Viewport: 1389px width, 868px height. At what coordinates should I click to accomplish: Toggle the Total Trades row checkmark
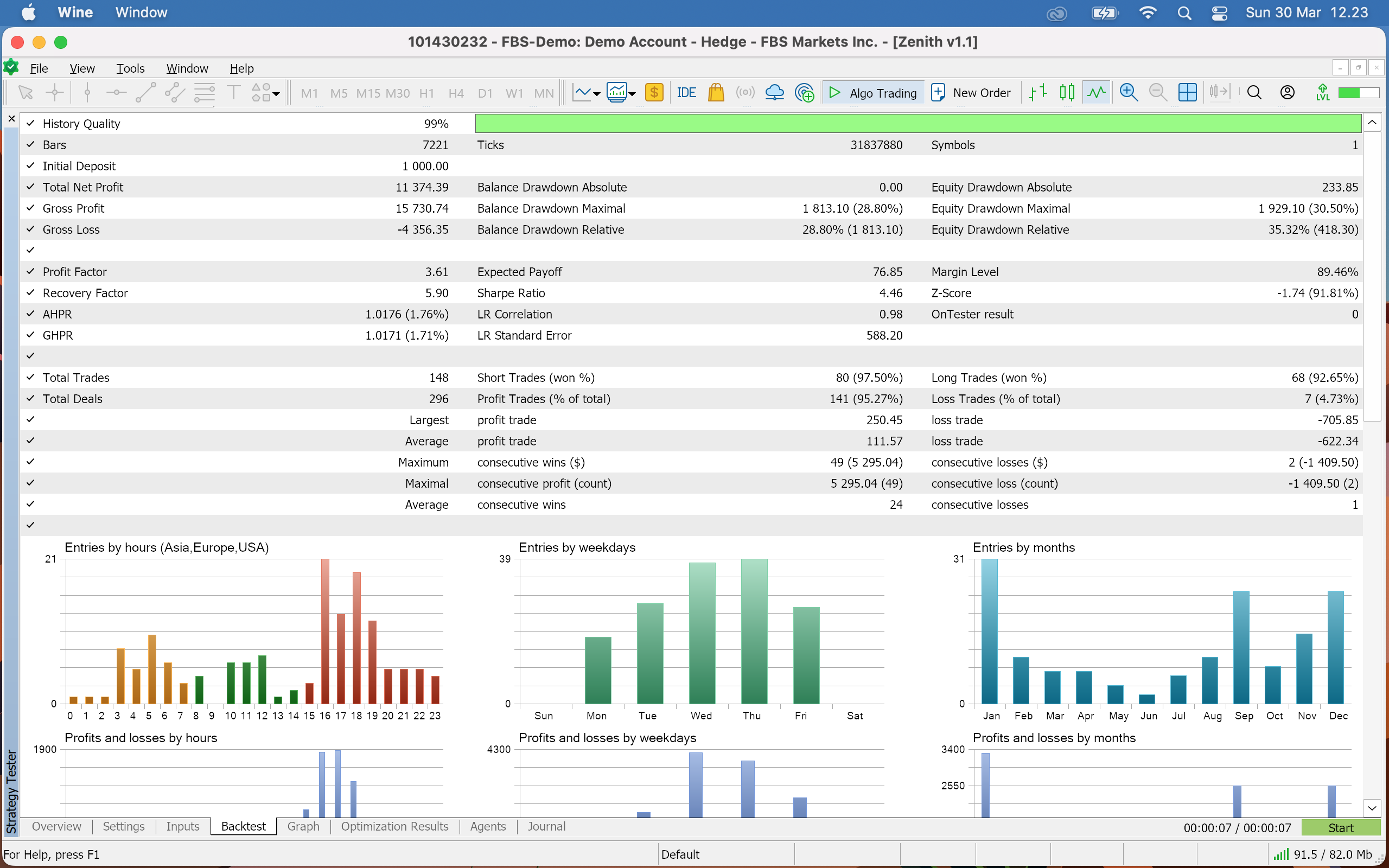click(30, 377)
